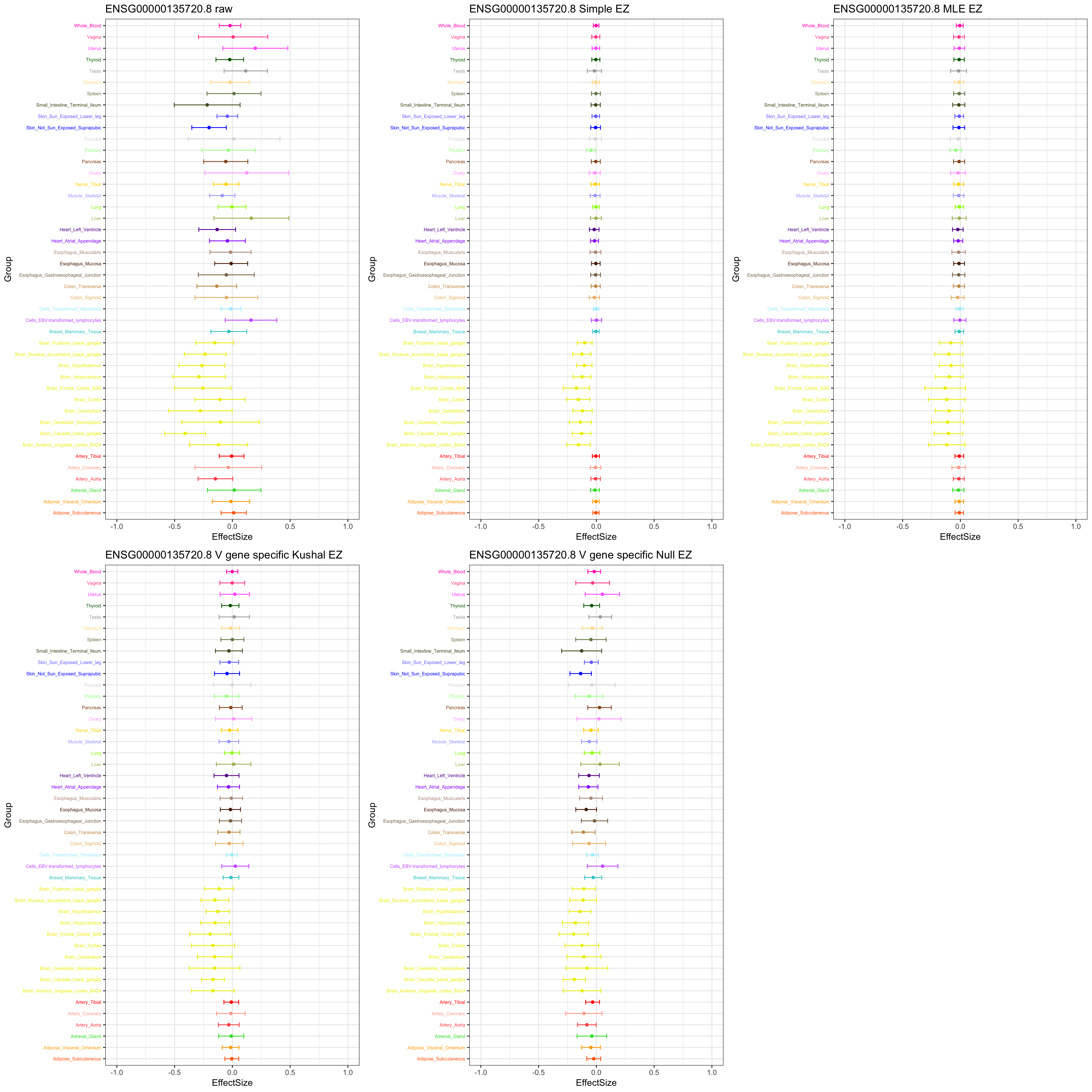
Task: Click Cells_EBV-transformed_lymphocytes label in Kushal EZ panel
Action: click(63, 866)
